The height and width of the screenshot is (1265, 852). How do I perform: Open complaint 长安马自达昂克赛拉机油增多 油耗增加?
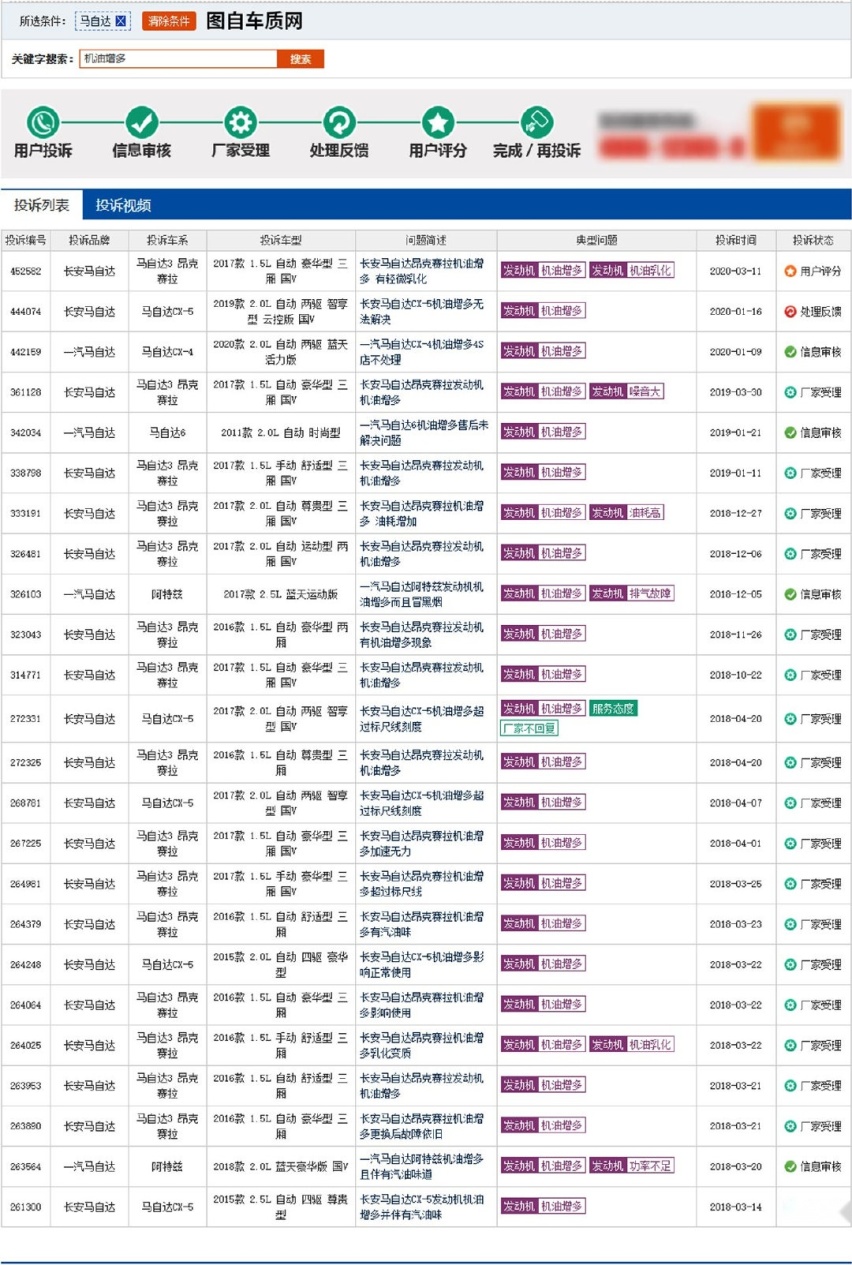(x=421, y=513)
